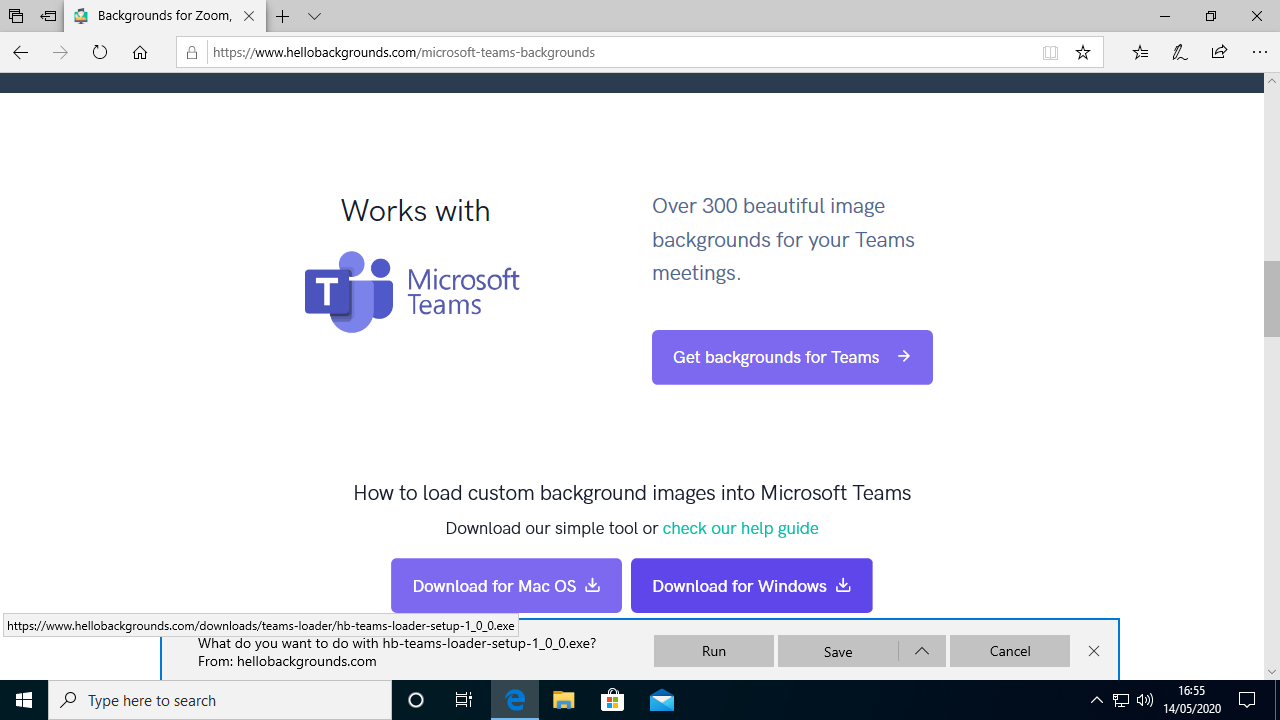This screenshot has height=720, width=1280.
Task: Expand the Save options arrow
Action: coord(922,651)
